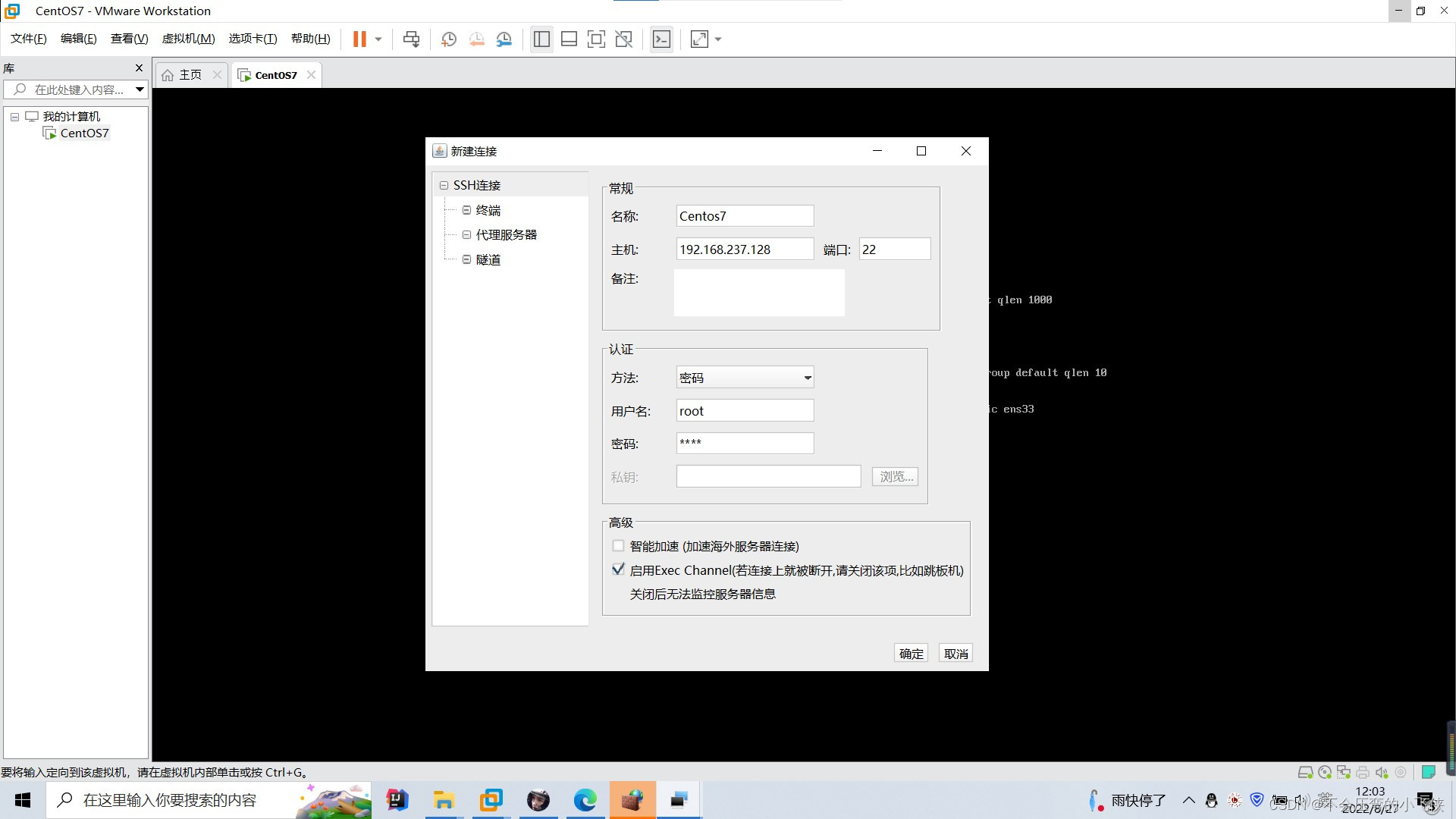Viewport: 1456px width, 819px height.
Task: Show hidden system tray icons chevron
Action: [1189, 800]
